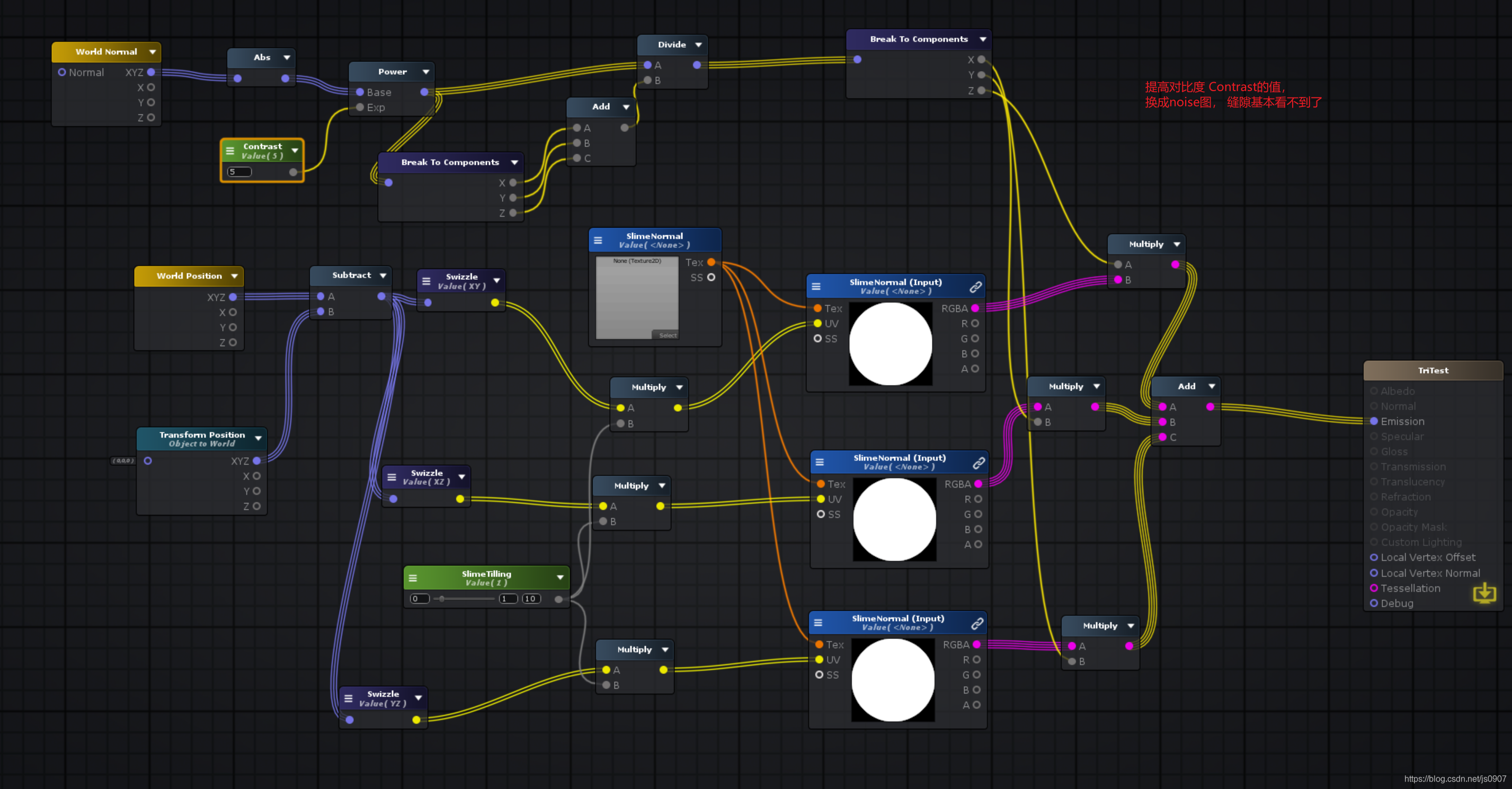Screen dimensions: 1512x789
Task: Click the Swizzle XY yellow output port
Action: pyautogui.click(x=495, y=303)
